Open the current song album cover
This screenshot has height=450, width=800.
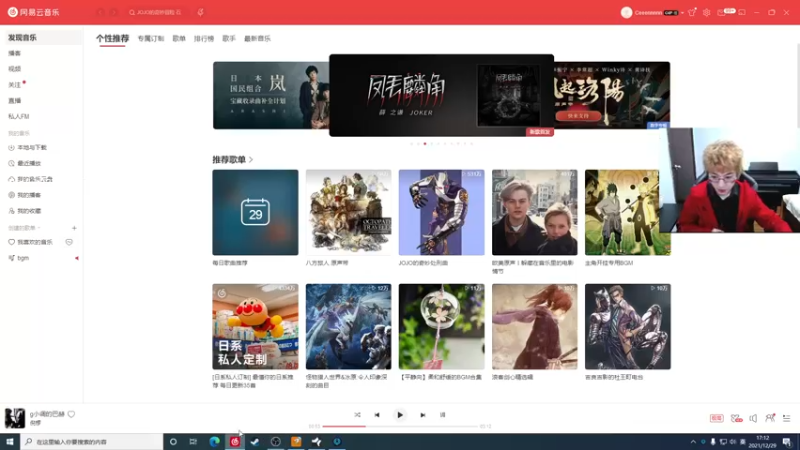tap(15, 418)
